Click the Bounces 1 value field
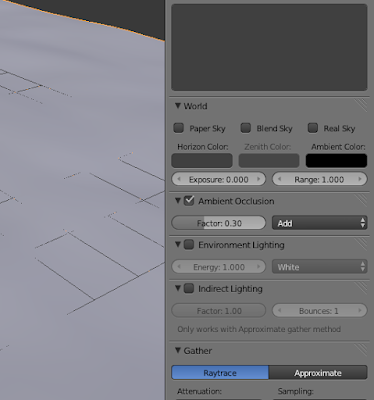 (320, 311)
